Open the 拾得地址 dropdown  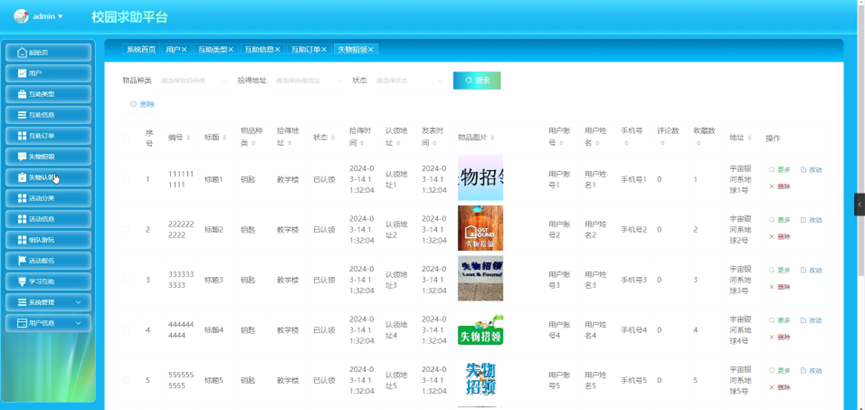point(309,81)
